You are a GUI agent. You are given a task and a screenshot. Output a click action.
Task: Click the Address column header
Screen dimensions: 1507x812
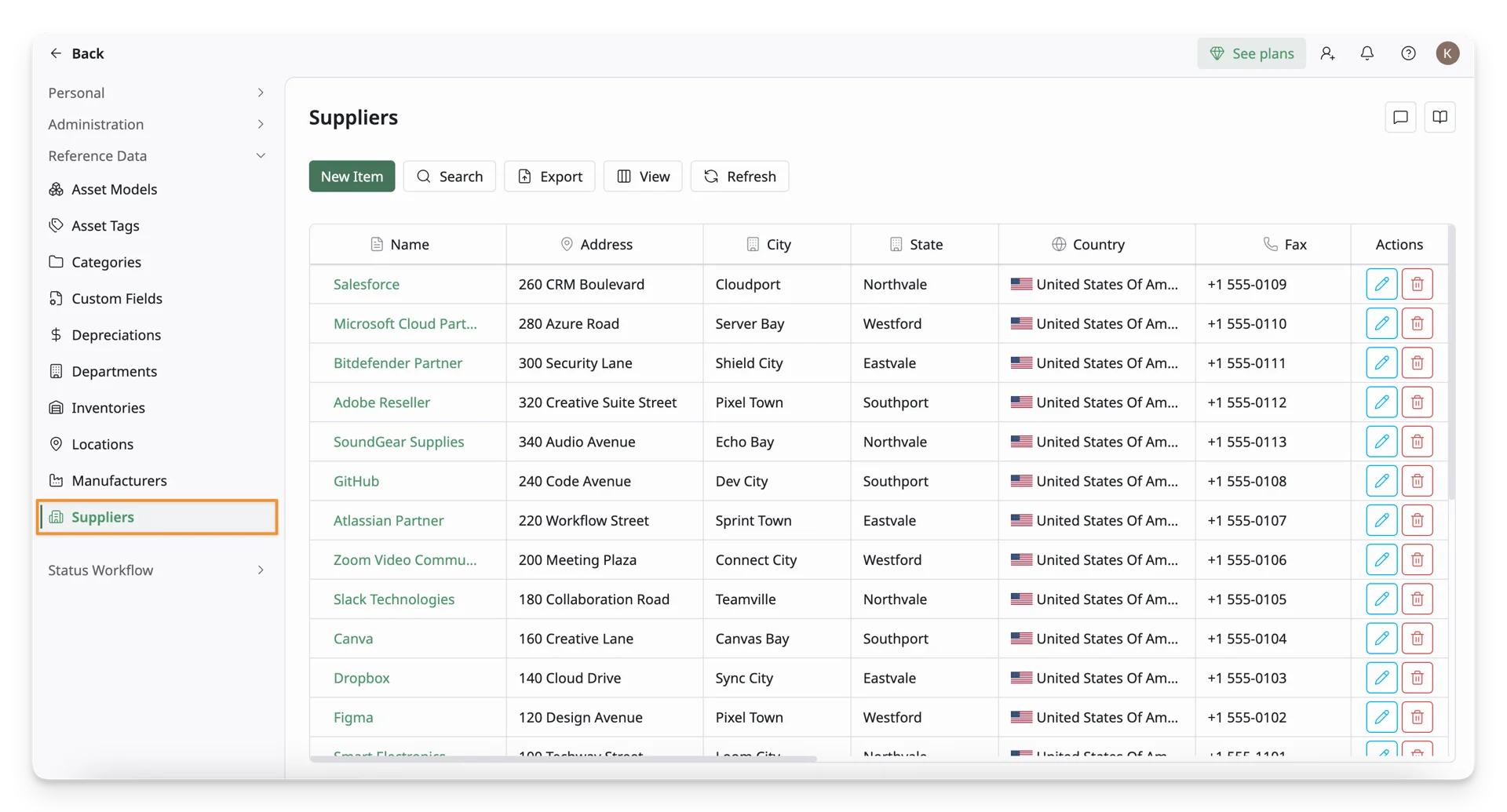(604, 244)
